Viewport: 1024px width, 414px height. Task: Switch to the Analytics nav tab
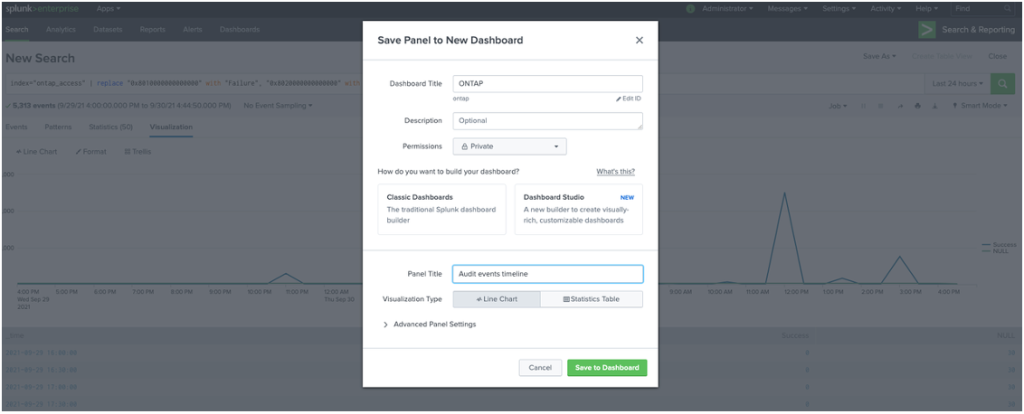coord(61,30)
